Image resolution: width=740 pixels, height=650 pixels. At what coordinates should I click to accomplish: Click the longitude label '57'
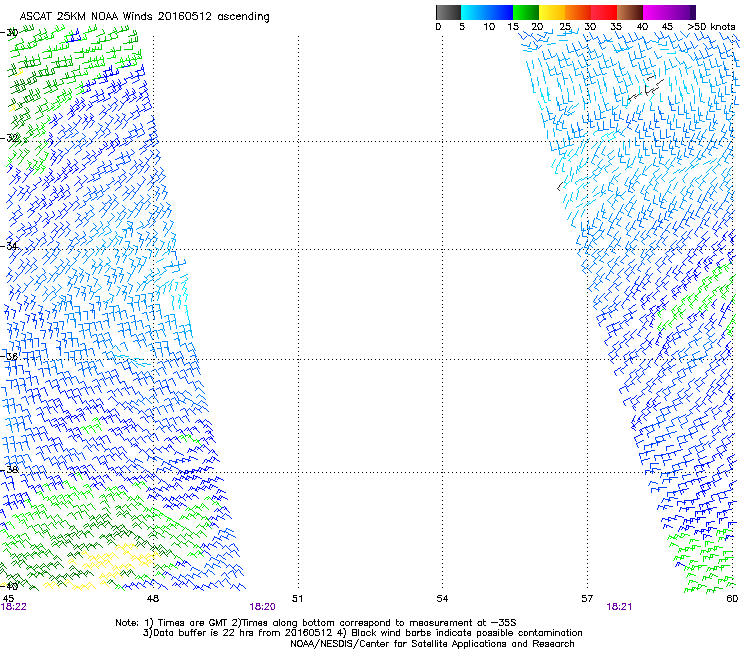pos(587,599)
